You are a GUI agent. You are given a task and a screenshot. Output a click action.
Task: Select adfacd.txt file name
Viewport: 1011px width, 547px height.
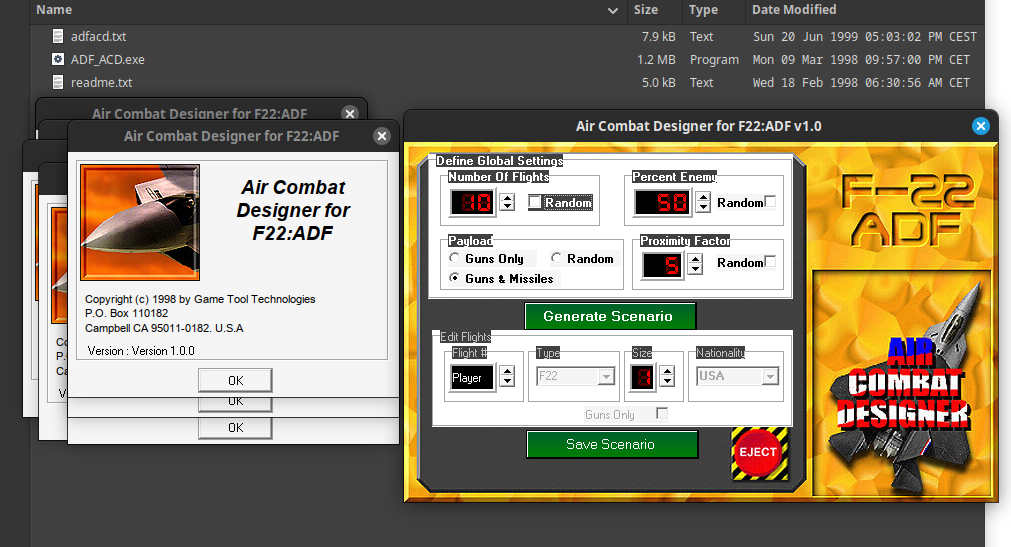[99, 37]
